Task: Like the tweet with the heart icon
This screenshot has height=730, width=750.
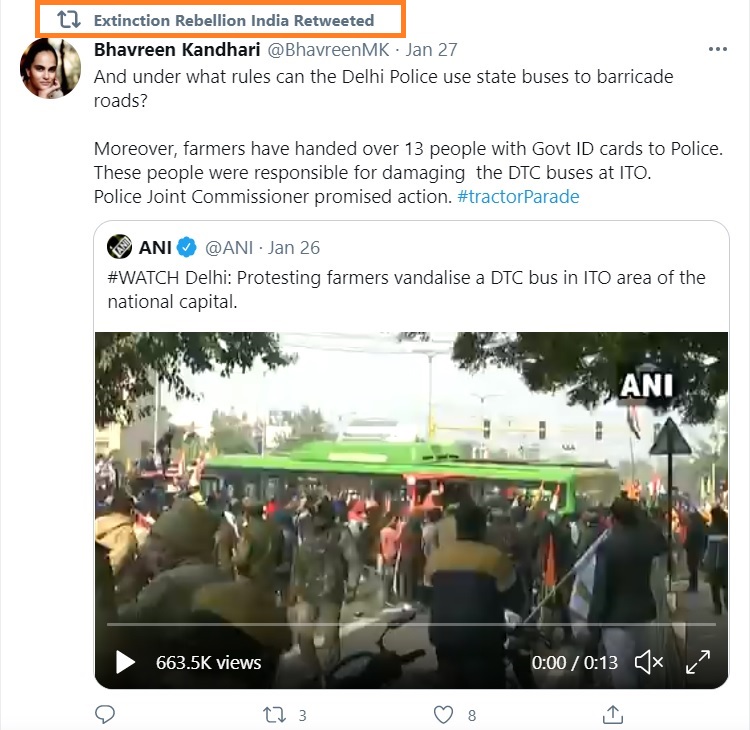Action: click(444, 714)
